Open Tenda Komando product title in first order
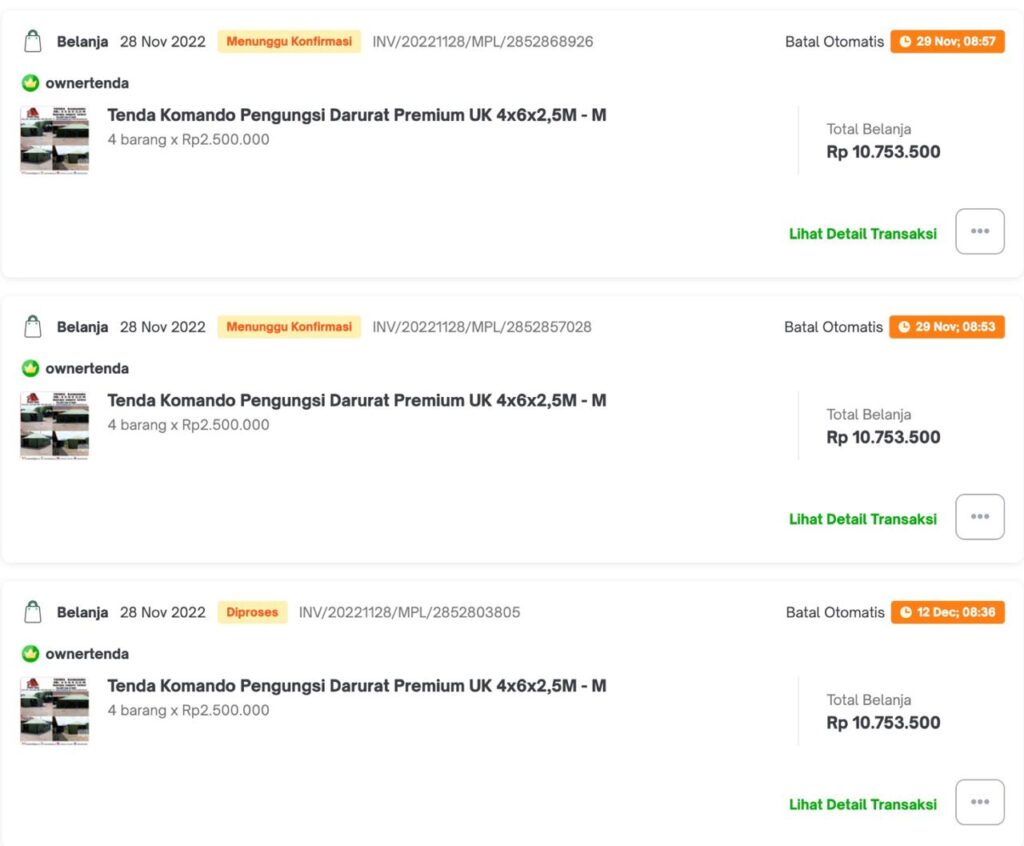Screen dimensions: 1024x846 356,115
